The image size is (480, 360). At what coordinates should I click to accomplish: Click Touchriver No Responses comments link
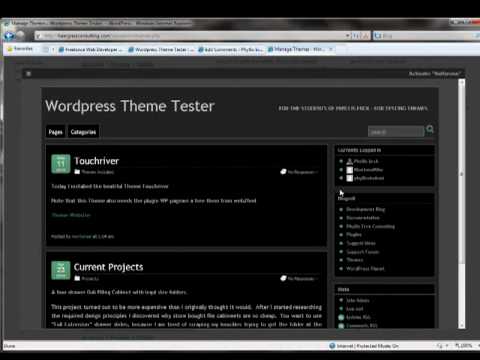point(299,172)
